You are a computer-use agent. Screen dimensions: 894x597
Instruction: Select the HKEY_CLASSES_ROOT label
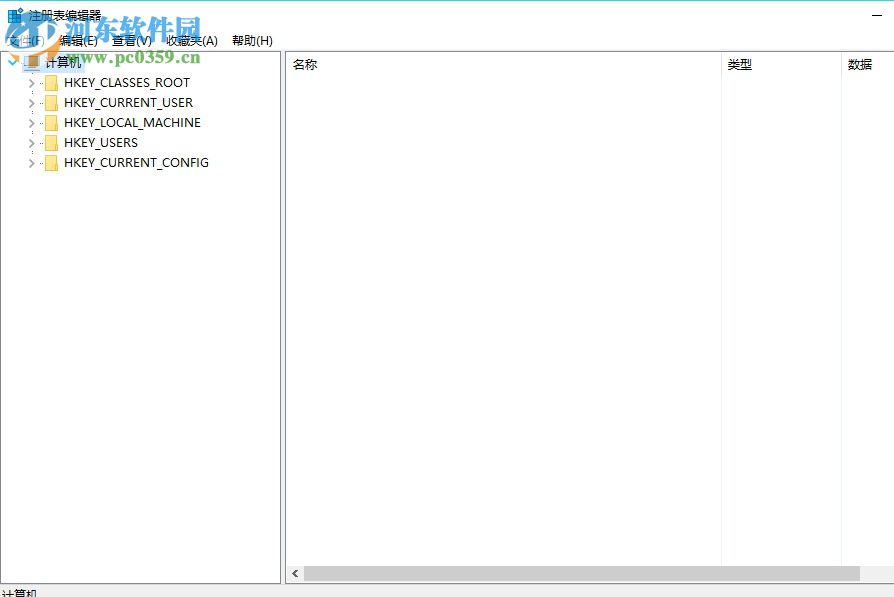point(127,83)
